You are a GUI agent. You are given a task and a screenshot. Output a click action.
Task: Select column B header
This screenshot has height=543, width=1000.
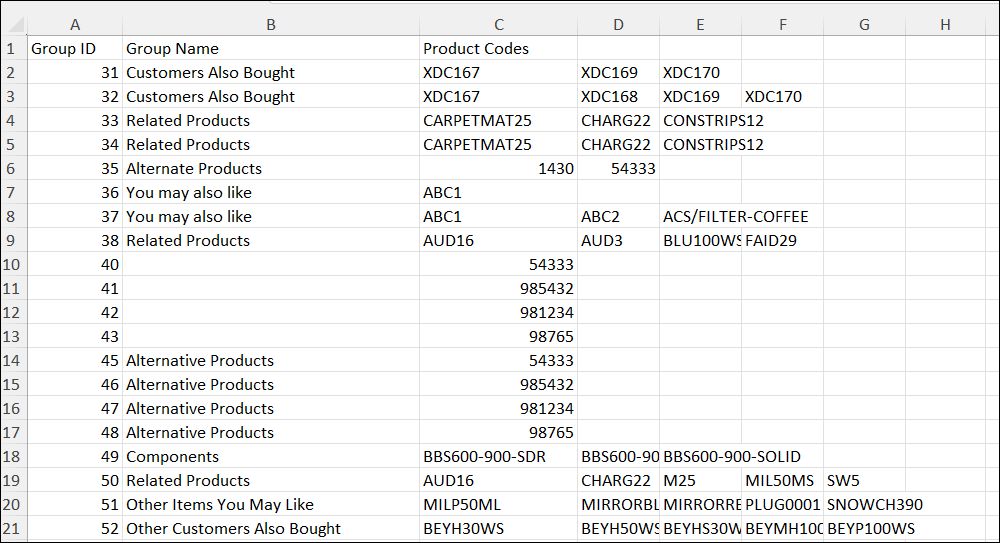point(270,24)
